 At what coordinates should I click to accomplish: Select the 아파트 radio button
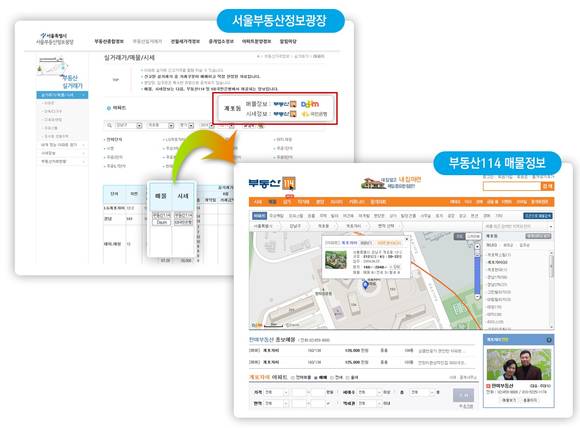(x=109, y=108)
